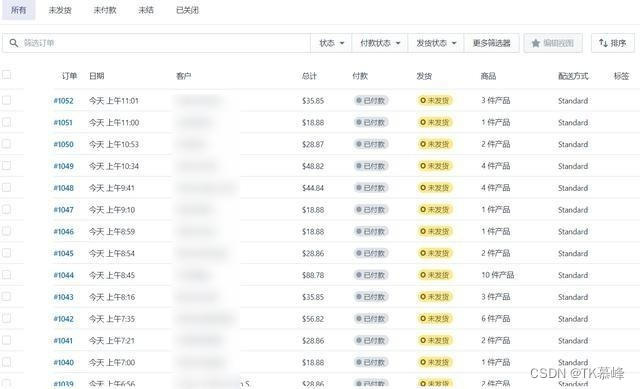Click the 日期 column header

[x=97, y=76]
